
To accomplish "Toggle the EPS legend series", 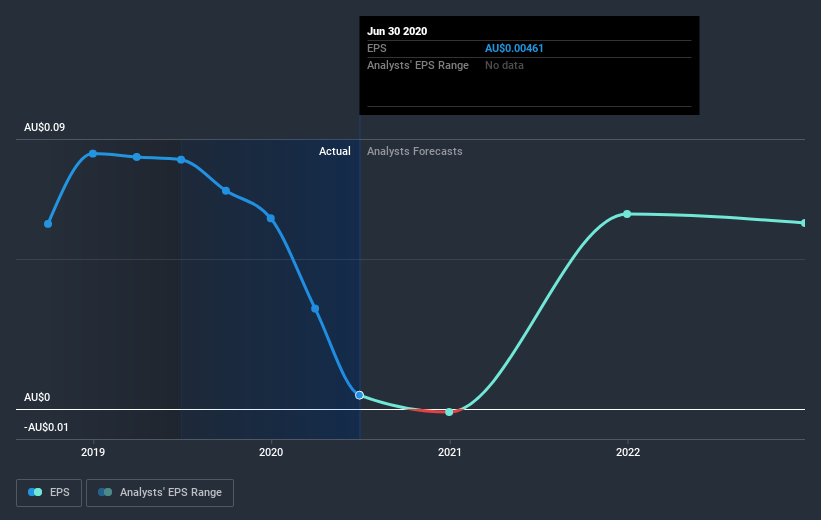I will click(x=49, y=492).
